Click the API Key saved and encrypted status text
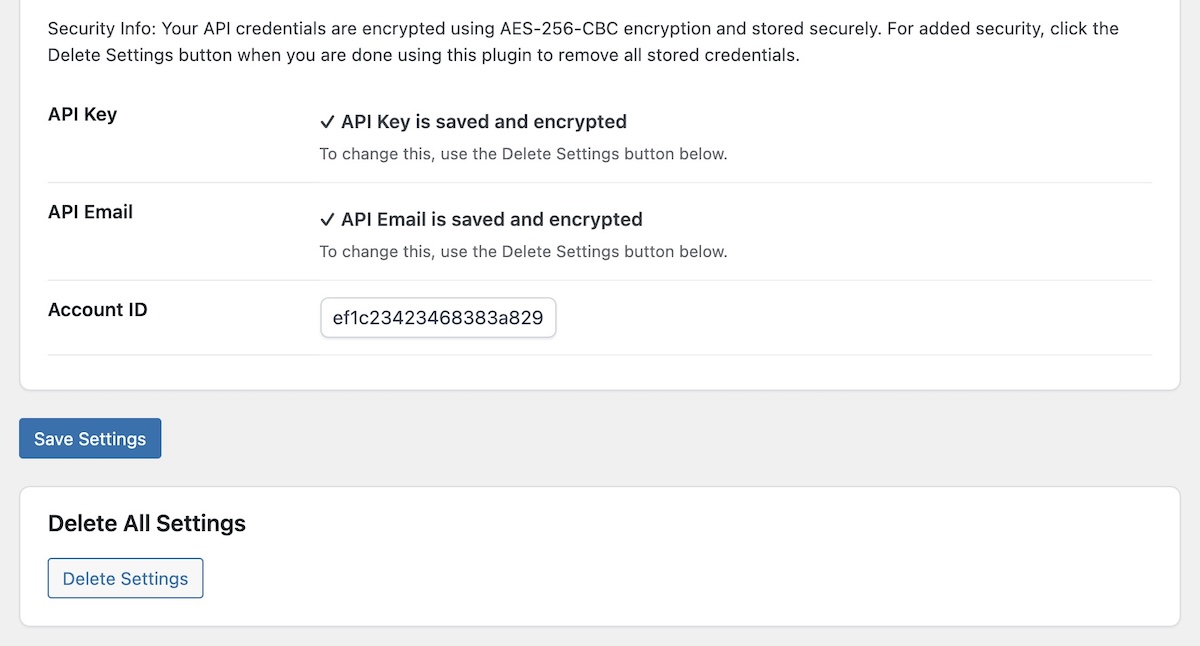Screen dimensions: 1200x646 point(483,121)
